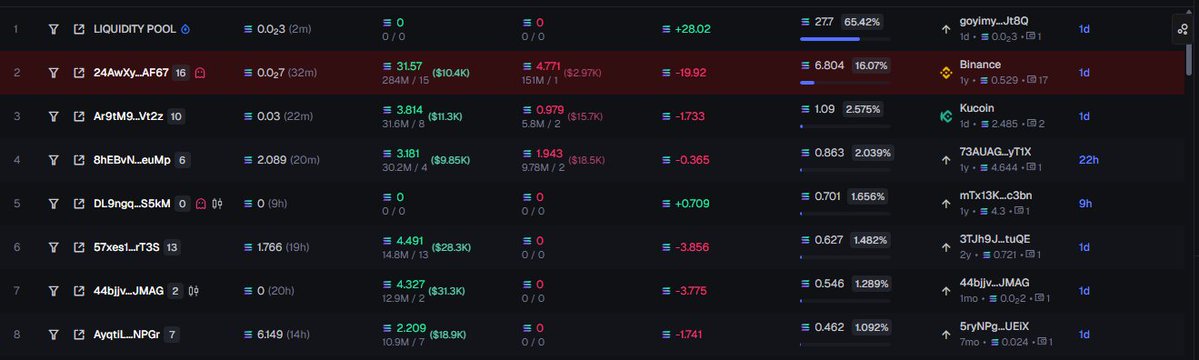Open 24AwXy...AF67 external link icon
The image size is (1199, 360).
pyautogui.click(x=78, y=73)
